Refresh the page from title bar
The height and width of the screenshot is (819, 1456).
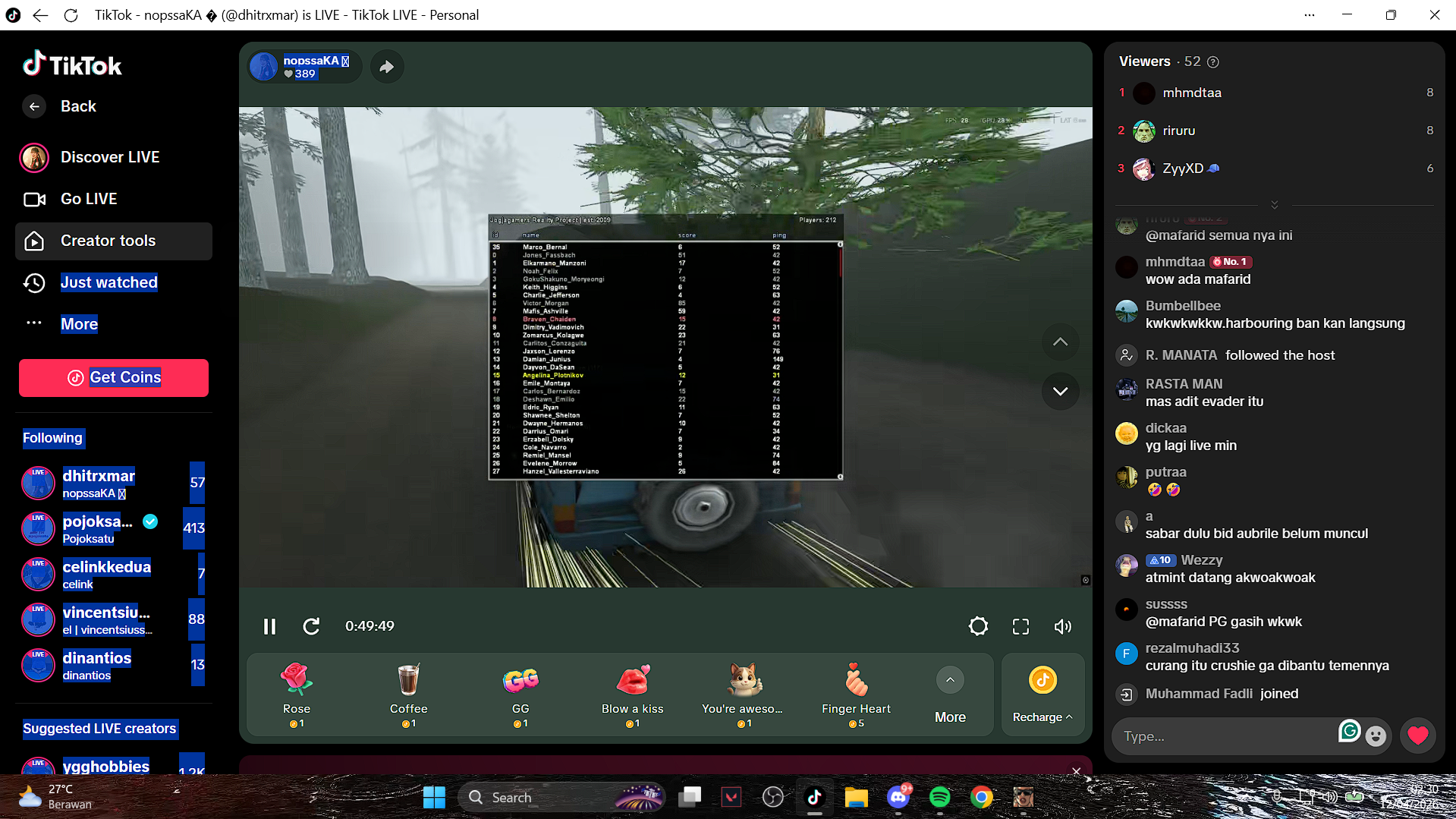tap(71, 15)
